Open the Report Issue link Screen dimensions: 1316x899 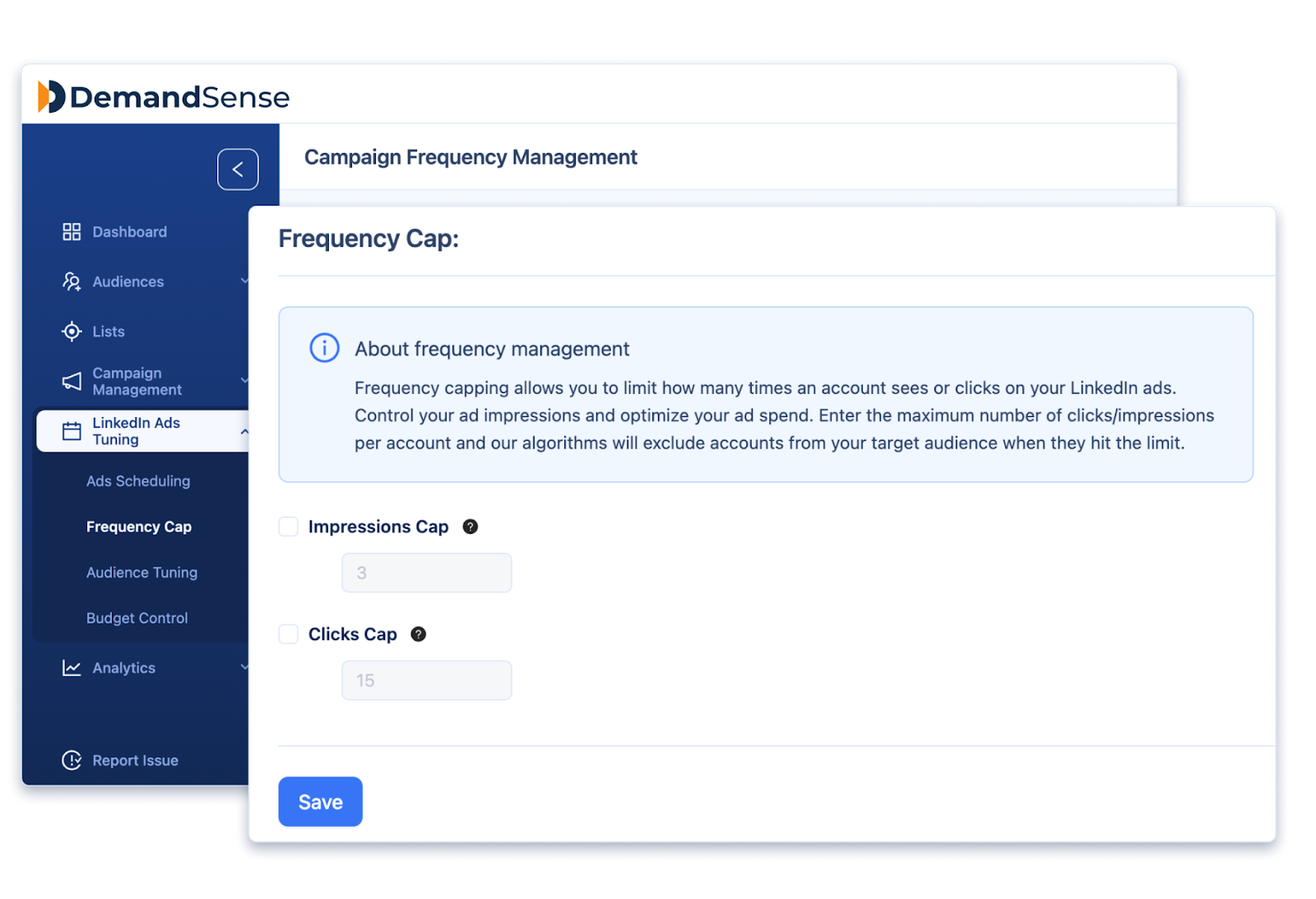click(135, 761)
